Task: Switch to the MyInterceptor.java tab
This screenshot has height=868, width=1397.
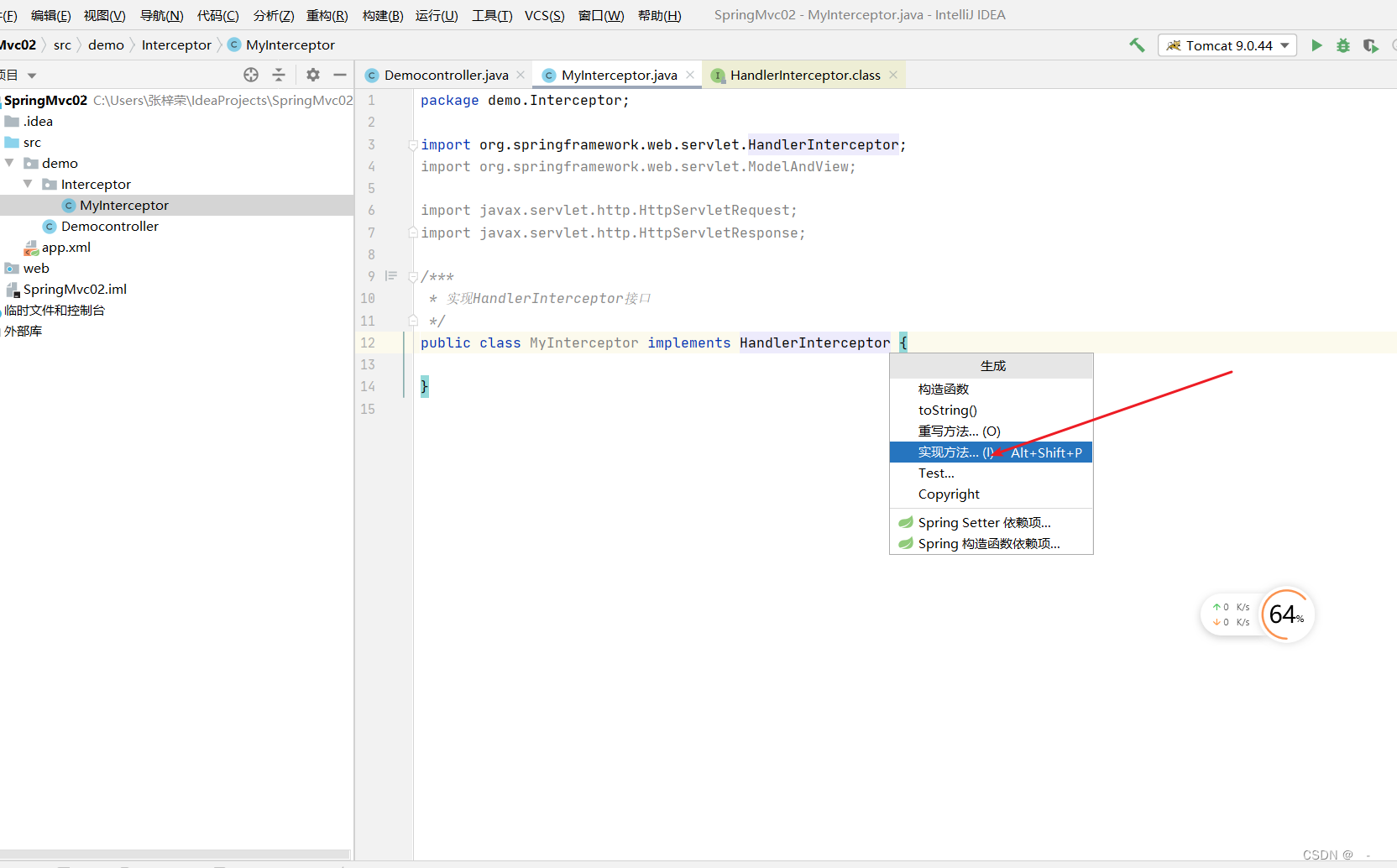Action: 619,75
